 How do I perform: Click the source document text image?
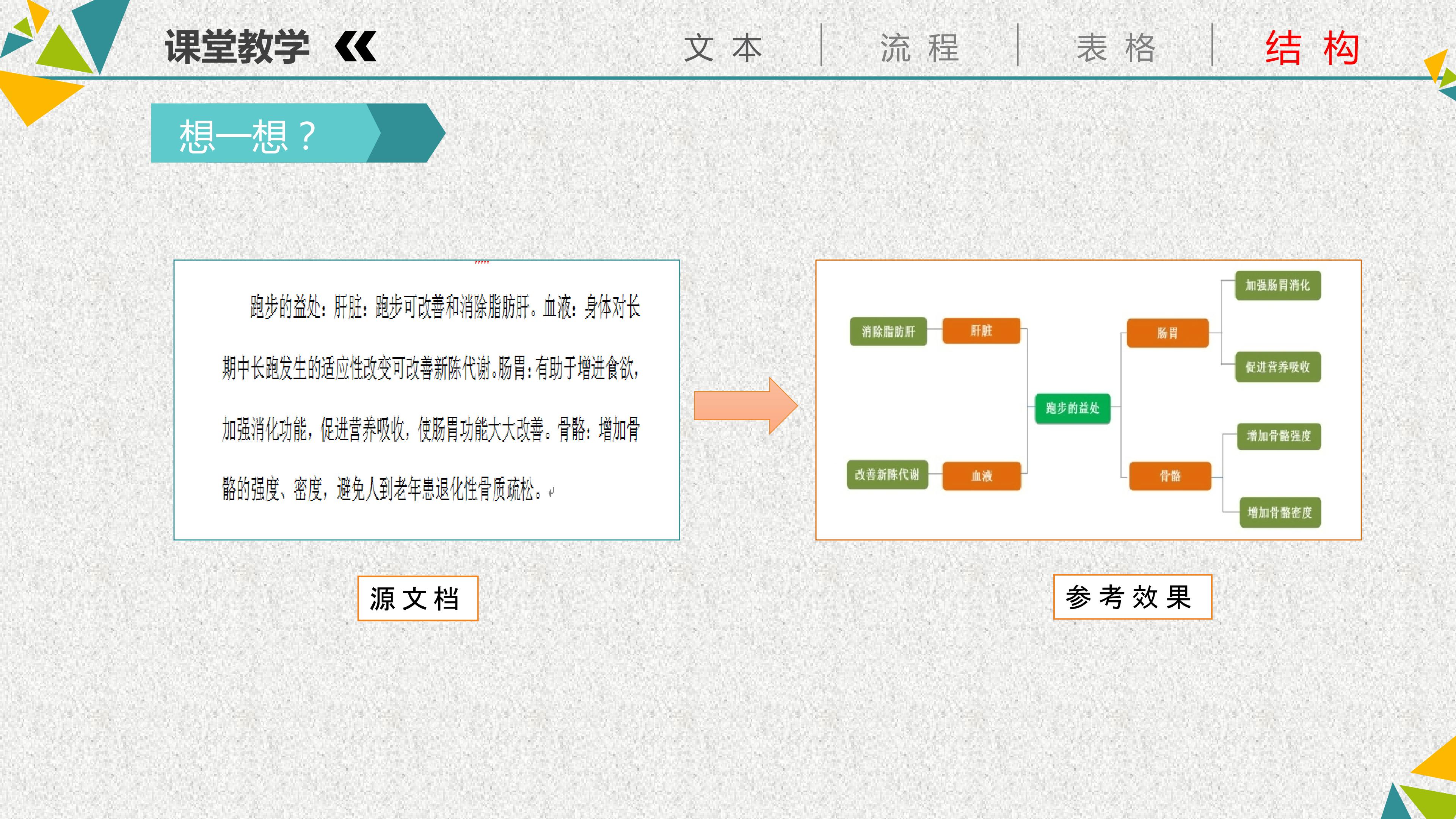pyautogui.click(x=427, y=400)
